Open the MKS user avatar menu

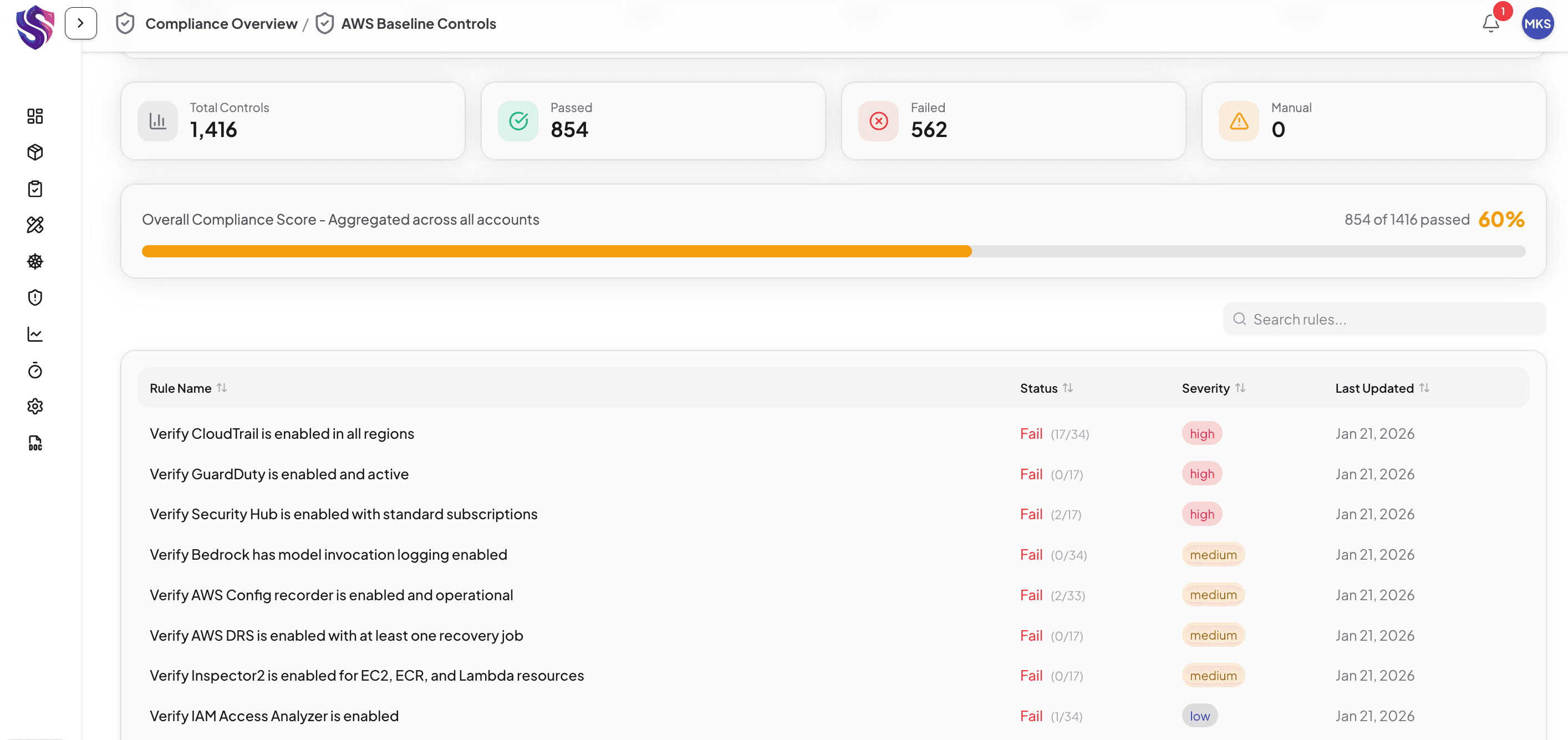pyautogui.click(x=1537, y=23)
